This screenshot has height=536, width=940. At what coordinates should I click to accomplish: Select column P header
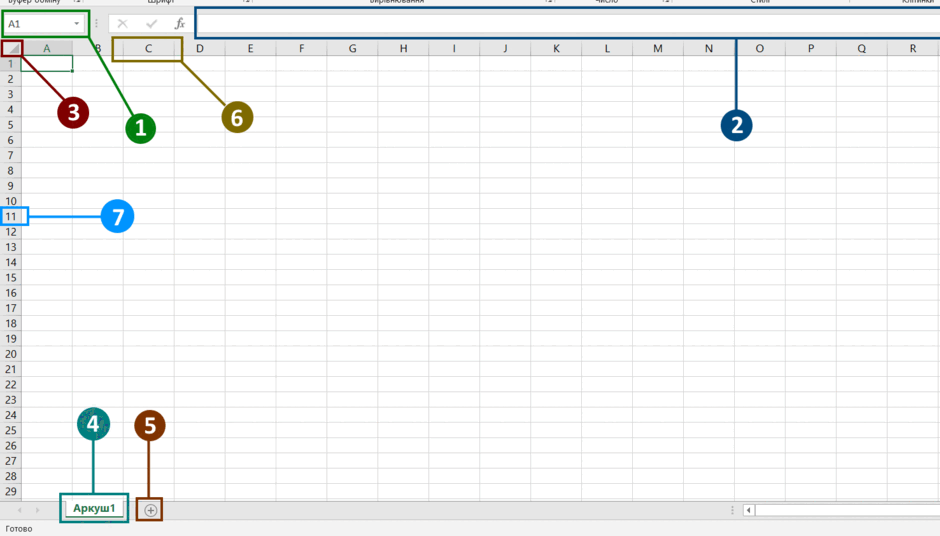[x=811, y=49]
